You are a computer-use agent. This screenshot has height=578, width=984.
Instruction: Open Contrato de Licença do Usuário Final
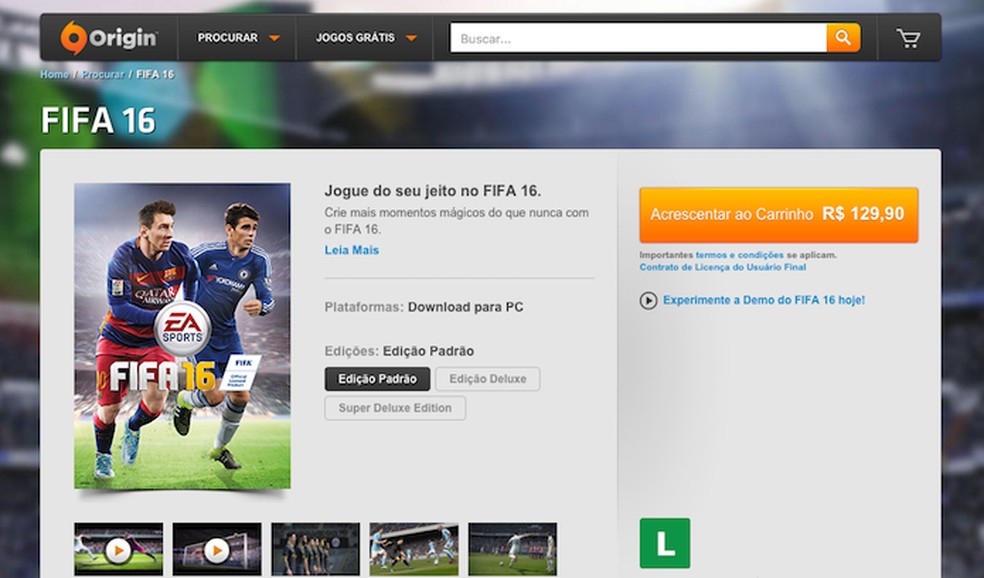coord(724,267)
